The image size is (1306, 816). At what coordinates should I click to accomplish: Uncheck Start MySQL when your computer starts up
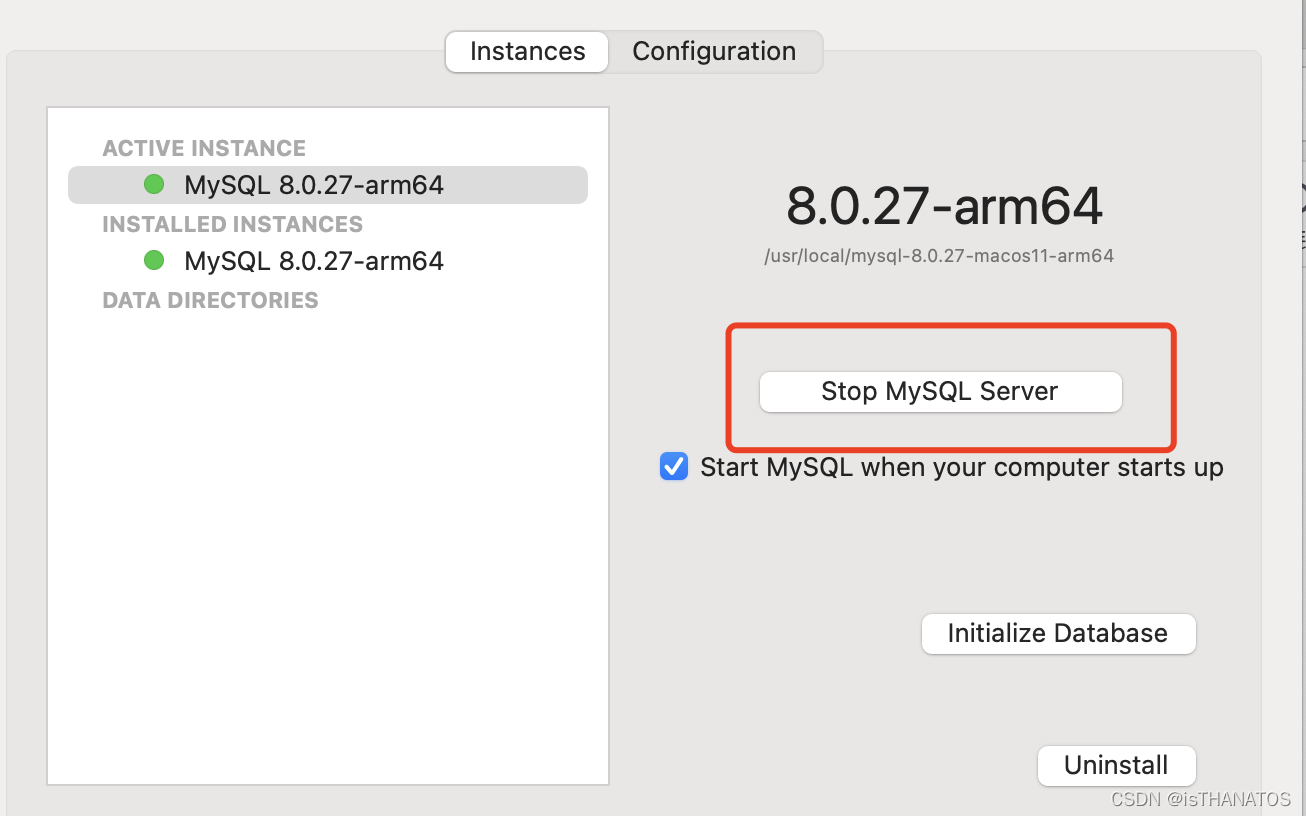click(674, 467)
